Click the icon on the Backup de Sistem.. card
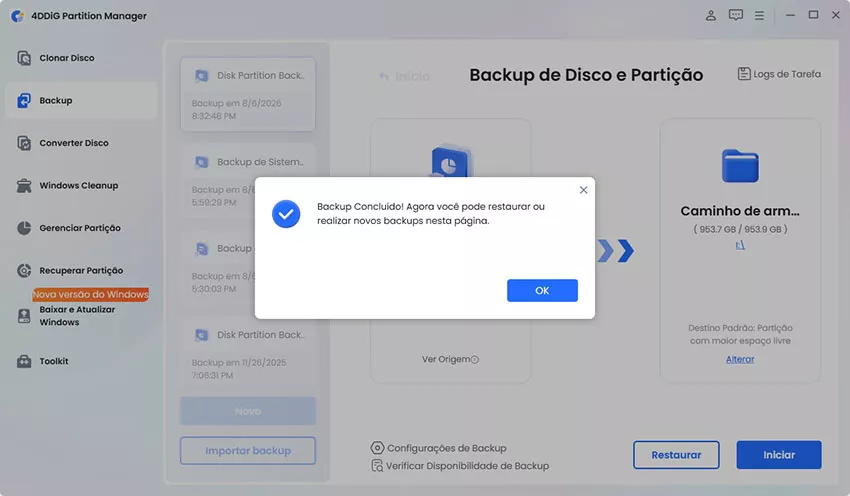The width and height of the screenshot is (850, 496). point(202,162)
